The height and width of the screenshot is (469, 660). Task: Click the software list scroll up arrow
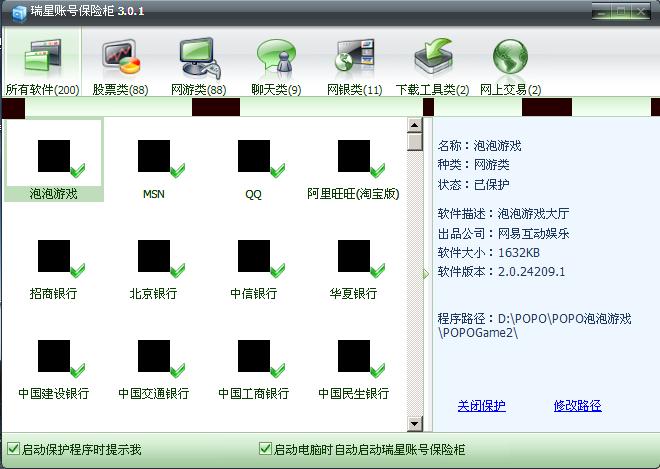point(415,125)
